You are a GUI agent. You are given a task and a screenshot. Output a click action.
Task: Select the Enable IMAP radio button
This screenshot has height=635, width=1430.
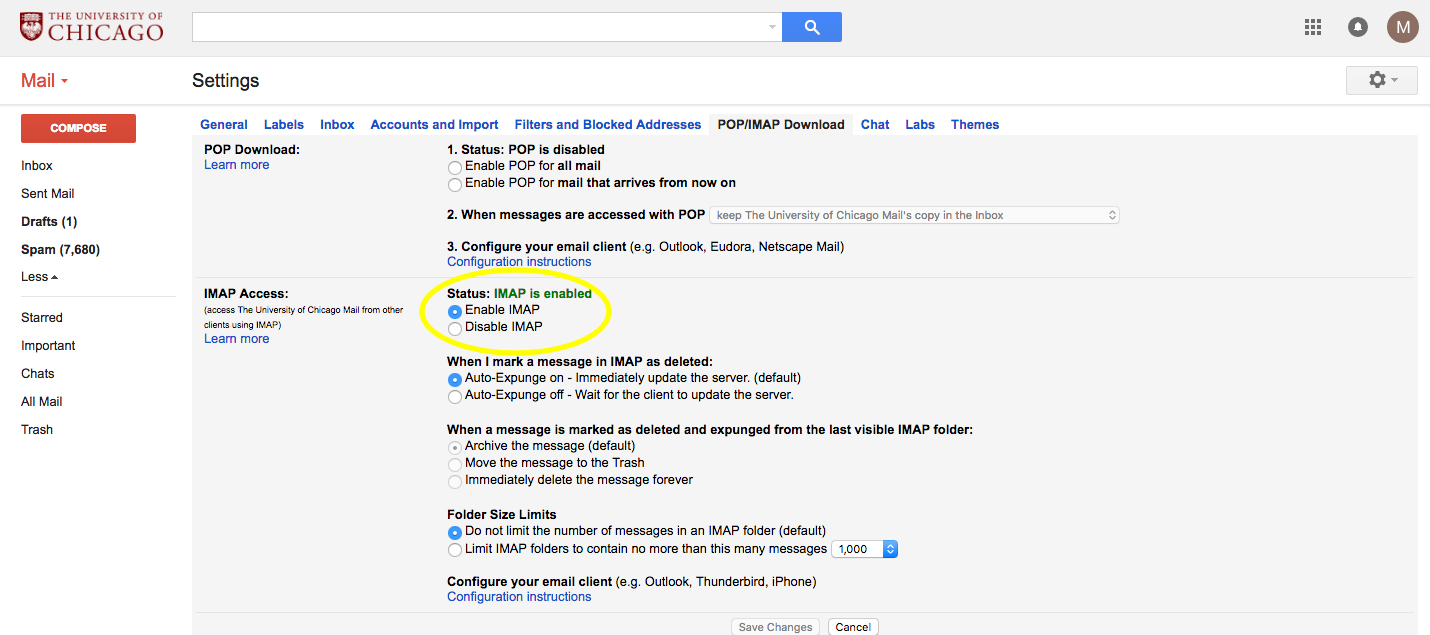tap(455, 311)
